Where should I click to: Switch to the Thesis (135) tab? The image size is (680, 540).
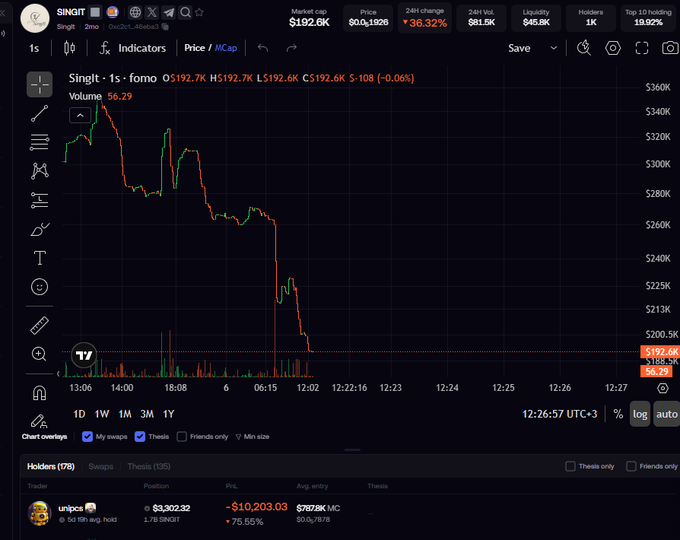[x=149, y=467]
